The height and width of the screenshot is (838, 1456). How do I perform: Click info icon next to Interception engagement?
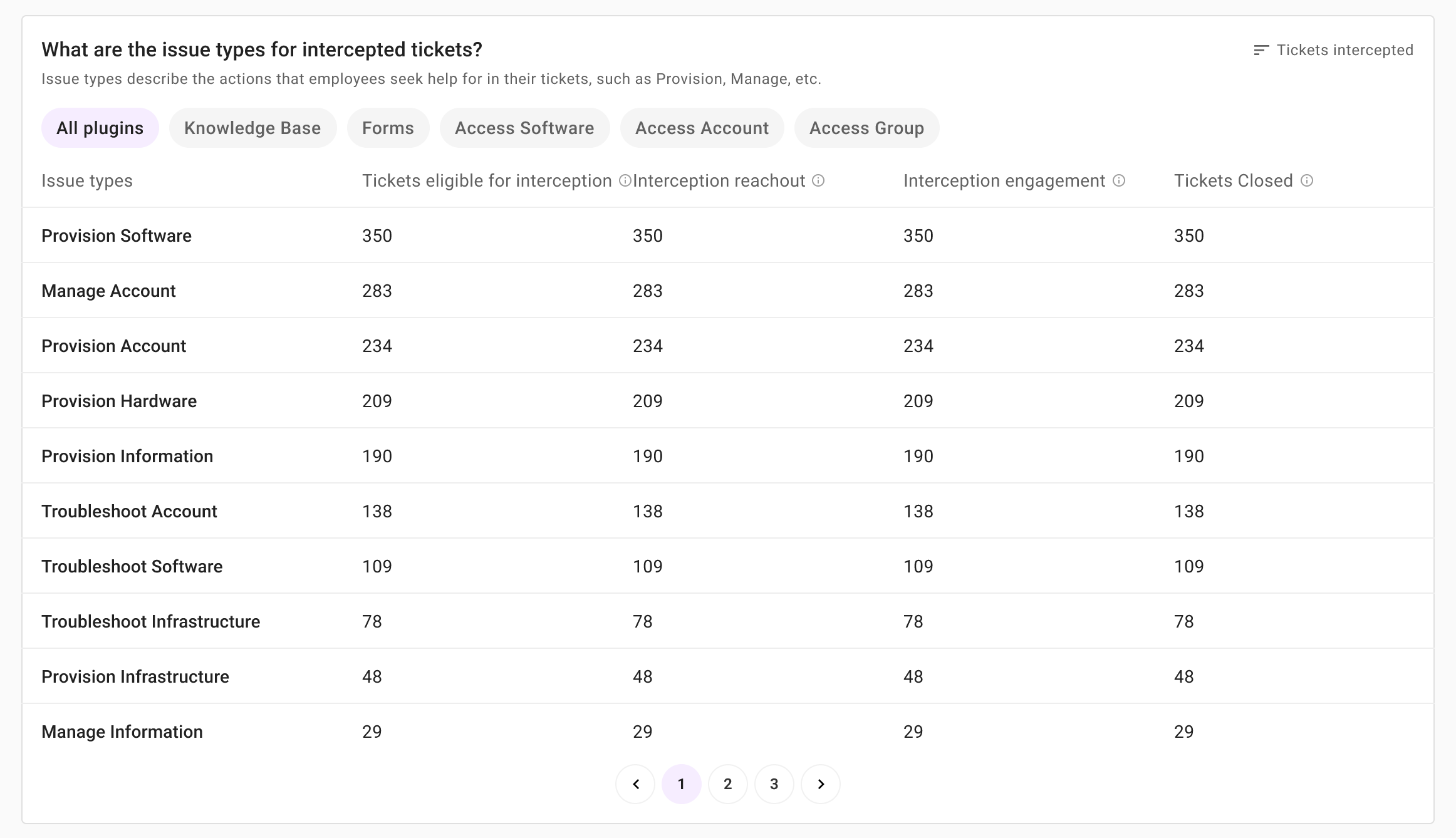click(x=1119, y=181)
